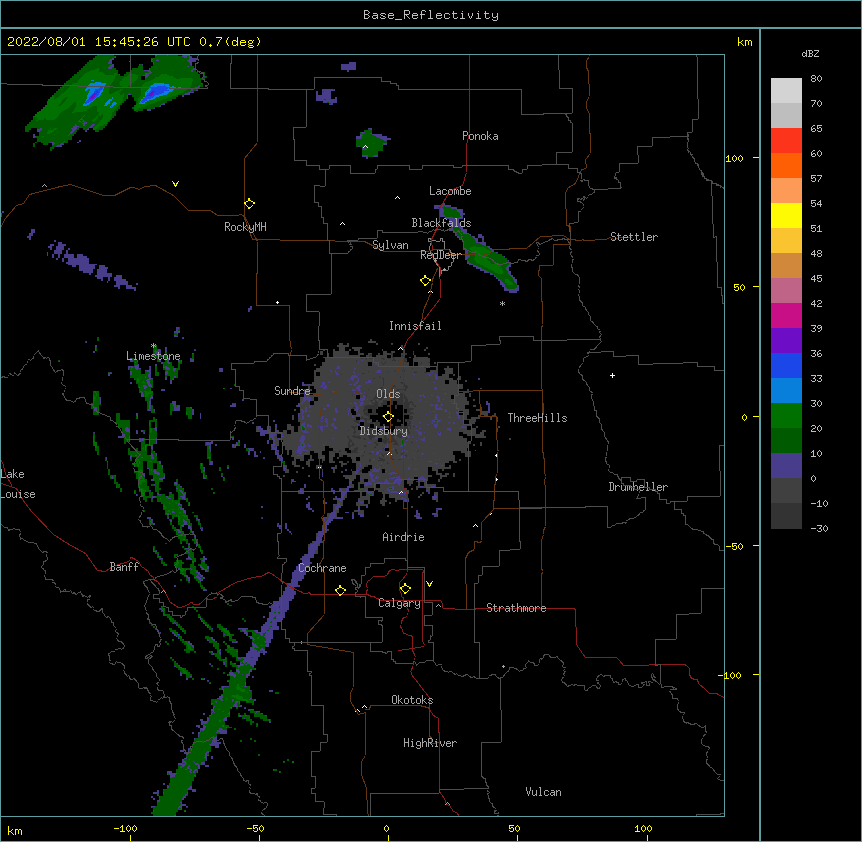862x842 pixels.
Task: Click the Sundre label
Action: pos(292,391)
